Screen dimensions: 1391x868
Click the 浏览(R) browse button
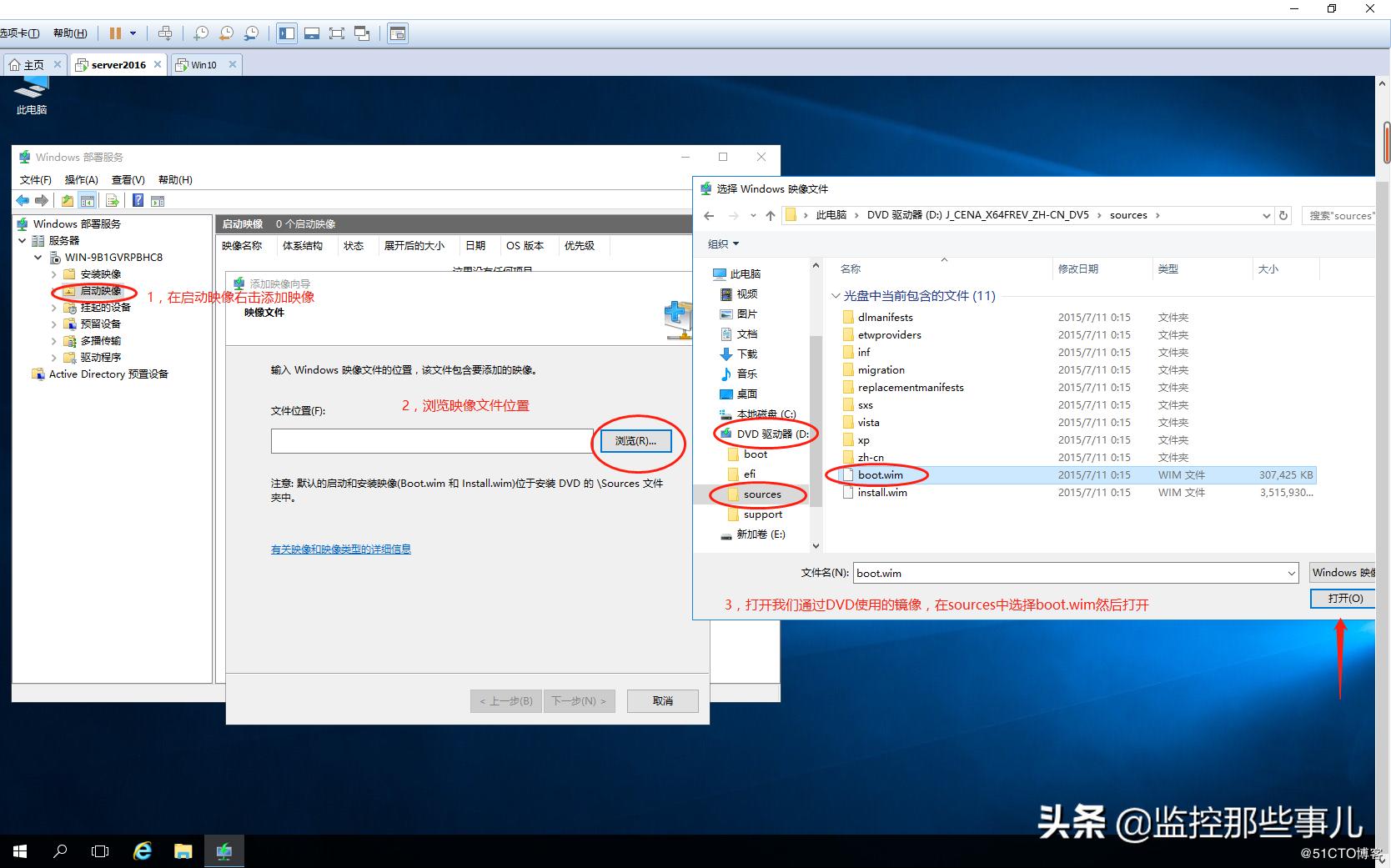(x=635, y=441)
